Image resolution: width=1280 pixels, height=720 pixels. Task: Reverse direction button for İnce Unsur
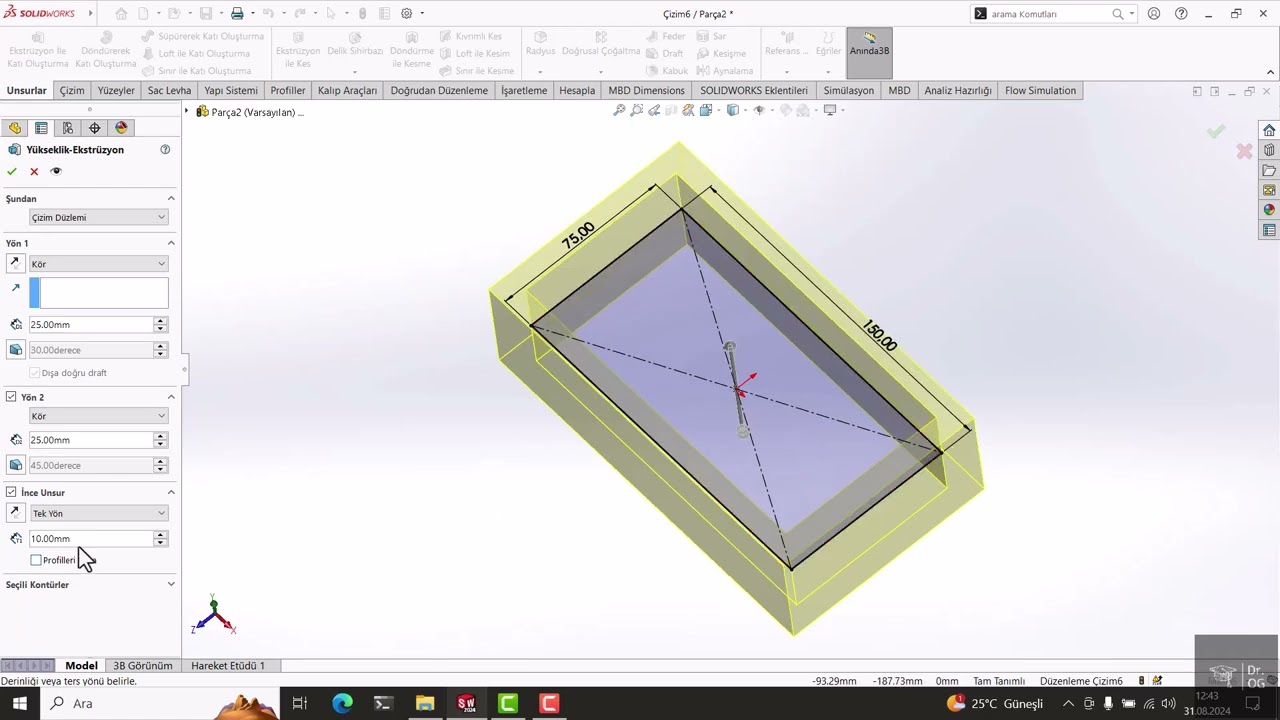coord(15,513)
